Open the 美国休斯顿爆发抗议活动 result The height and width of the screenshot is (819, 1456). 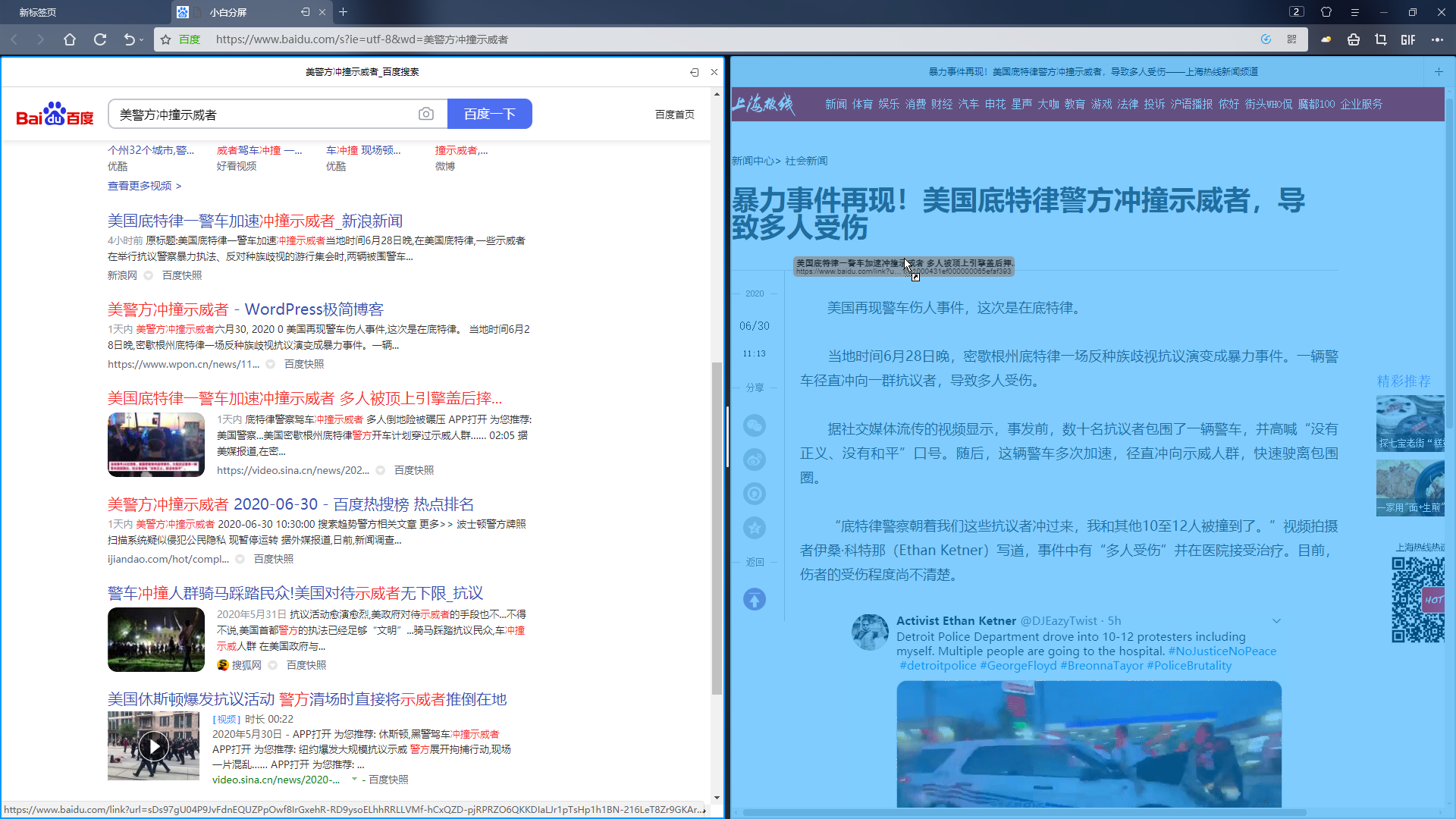click(x=307, y=699)
